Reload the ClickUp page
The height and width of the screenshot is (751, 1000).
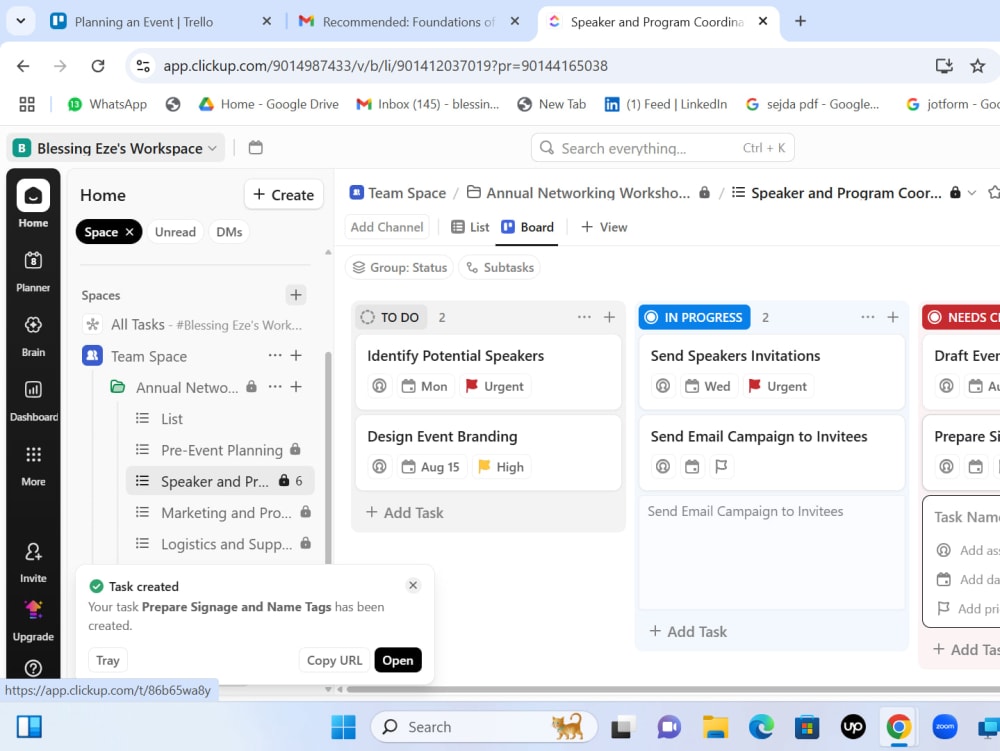pos(98,66)
